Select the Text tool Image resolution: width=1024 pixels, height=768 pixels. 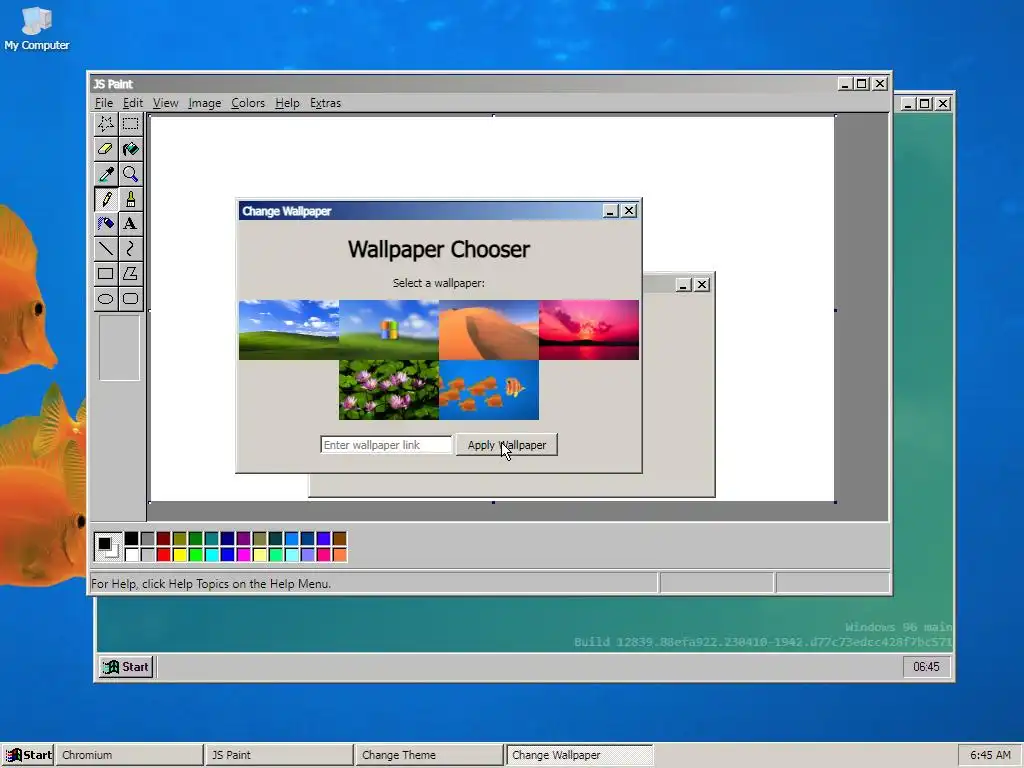[131, 223]
